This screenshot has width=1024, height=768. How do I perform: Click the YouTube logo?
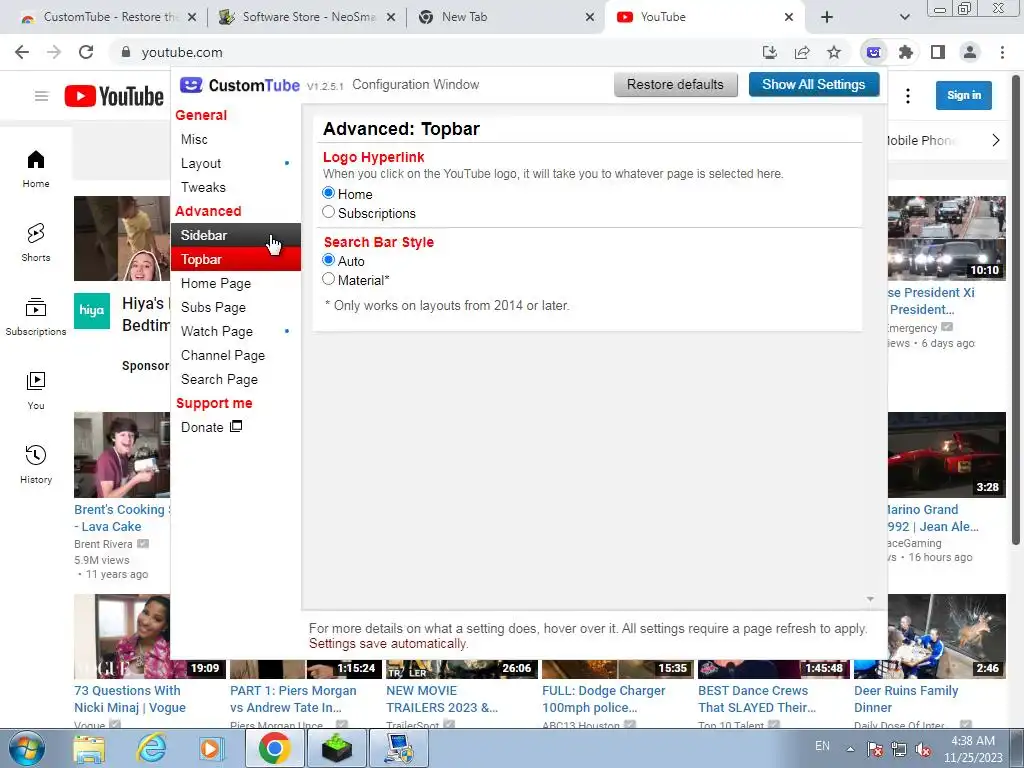point(114,96)
